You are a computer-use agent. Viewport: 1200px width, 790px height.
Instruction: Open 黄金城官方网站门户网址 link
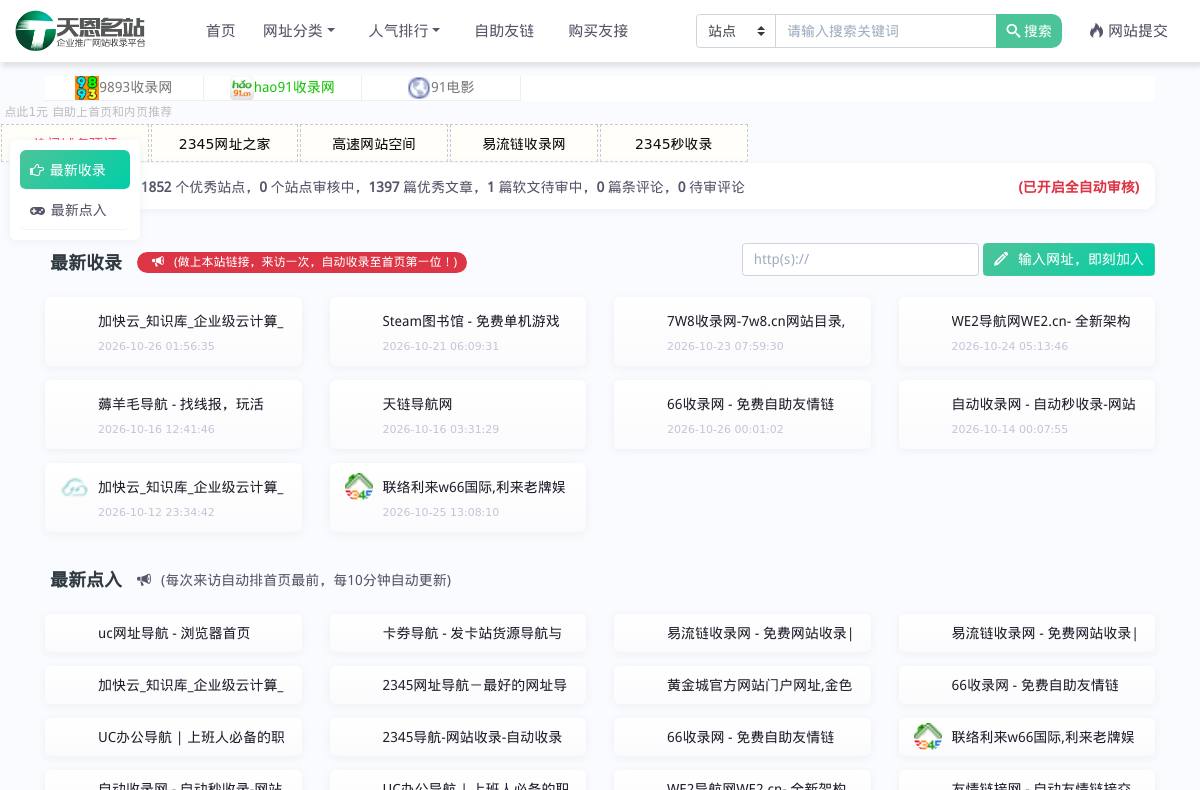click(742, 685)
